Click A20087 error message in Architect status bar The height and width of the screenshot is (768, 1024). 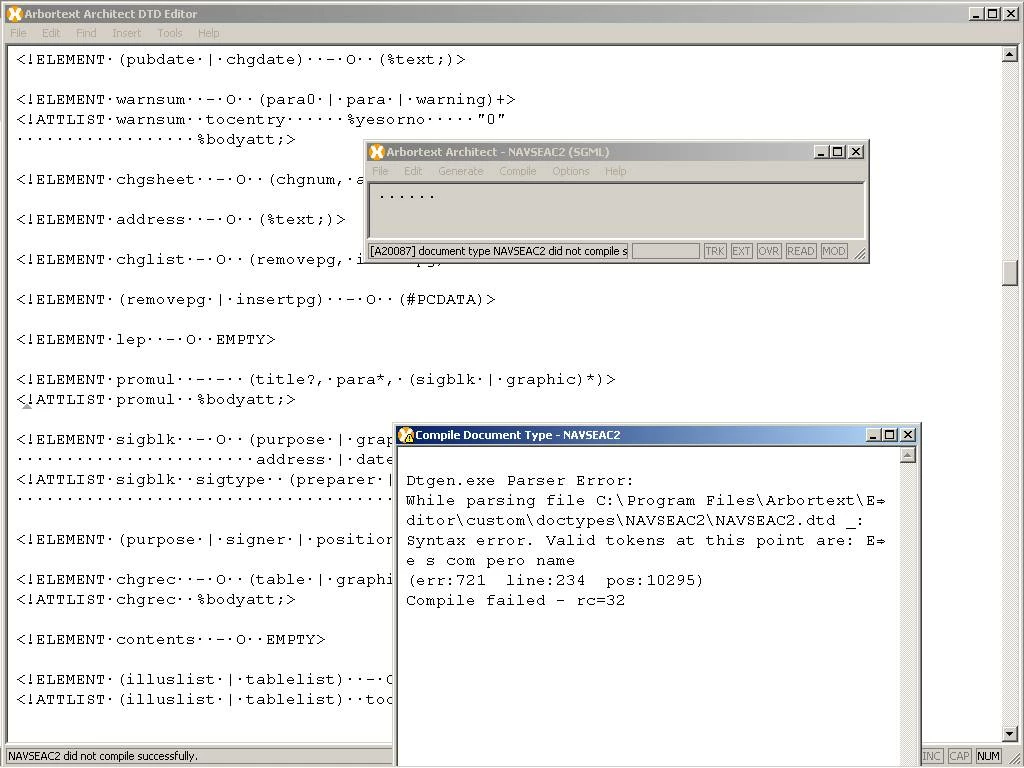click(x=498, y=251)
